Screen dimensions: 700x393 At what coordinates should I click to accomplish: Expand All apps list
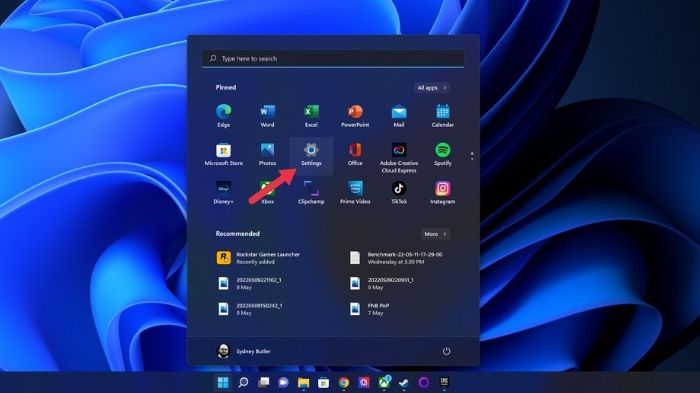(x=432, y=88)
